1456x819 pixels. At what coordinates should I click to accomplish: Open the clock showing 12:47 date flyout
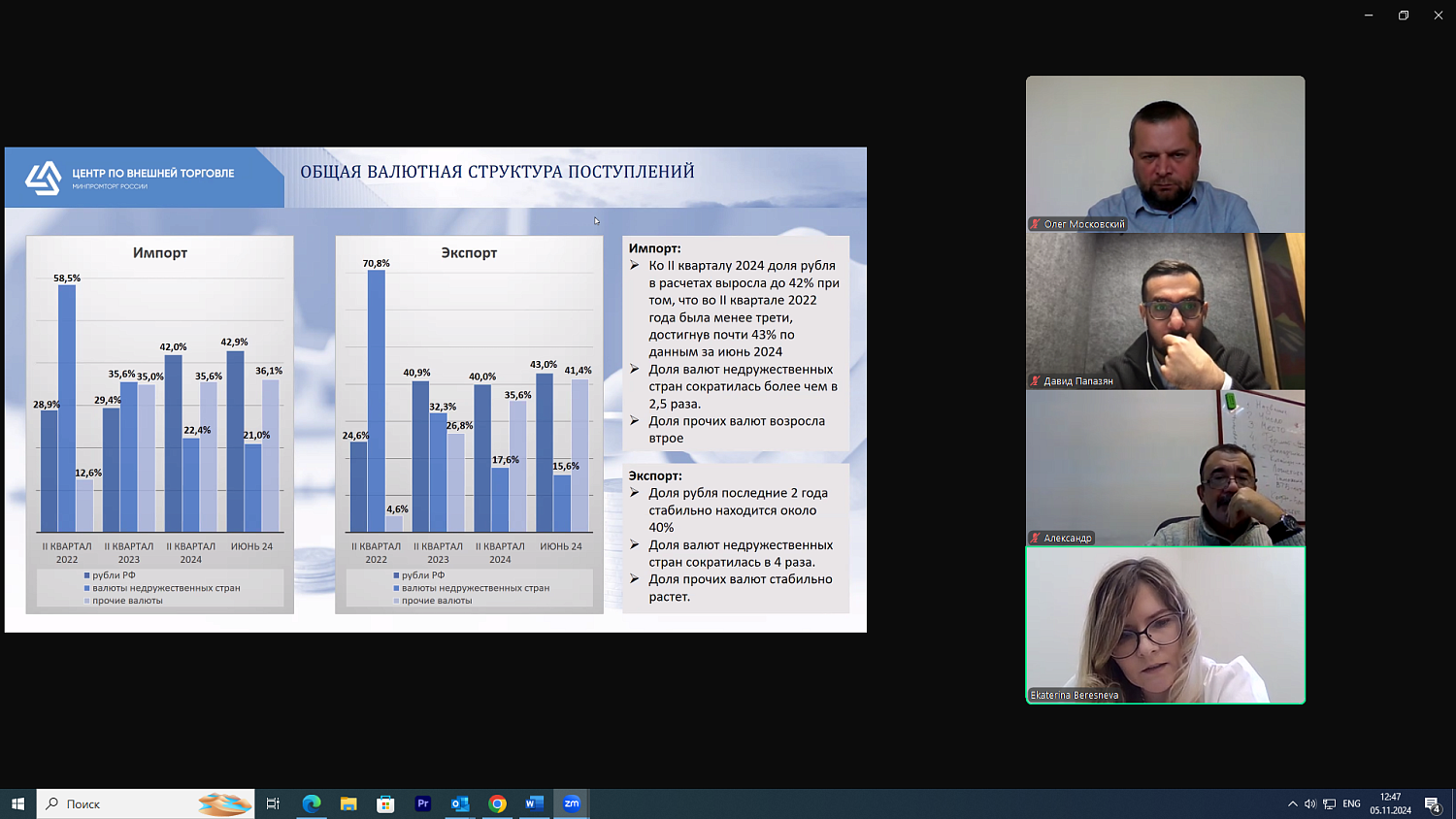pos(1391,803)
